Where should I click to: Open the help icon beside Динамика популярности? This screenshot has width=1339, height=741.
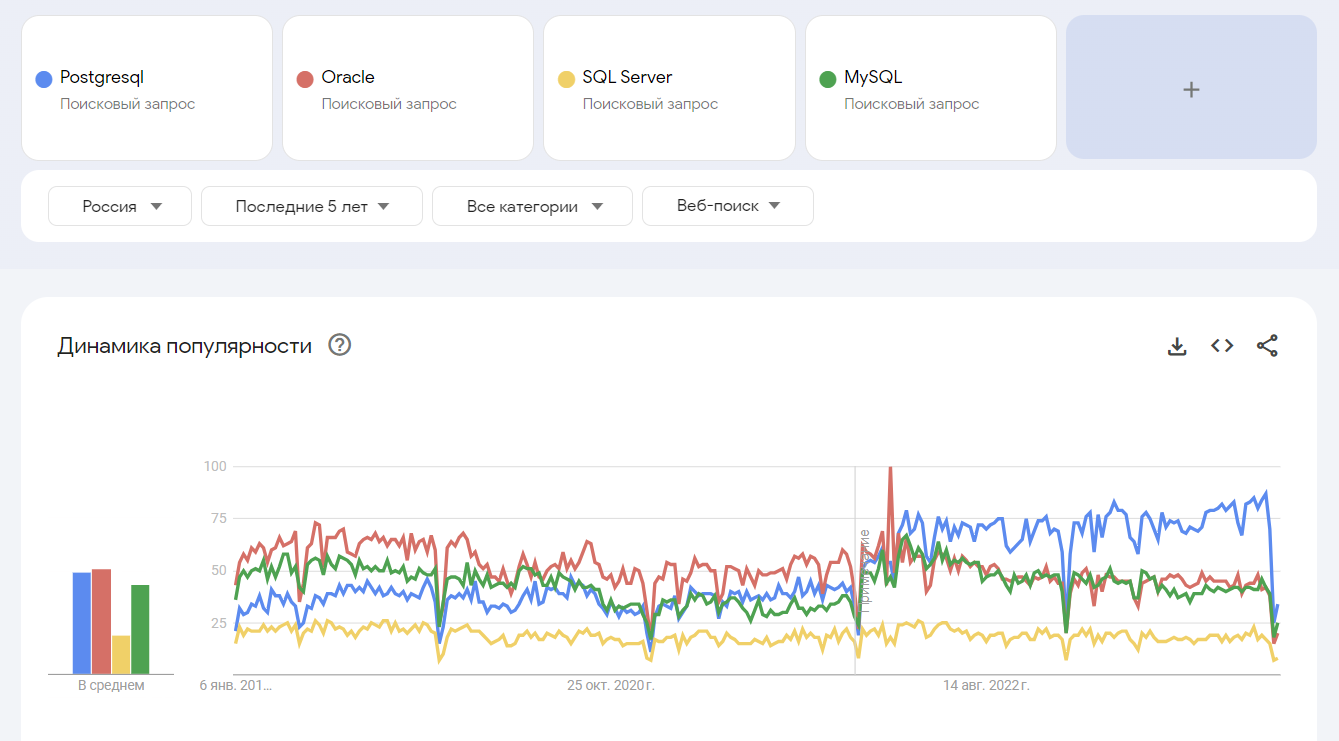click(x=340, y=346)
